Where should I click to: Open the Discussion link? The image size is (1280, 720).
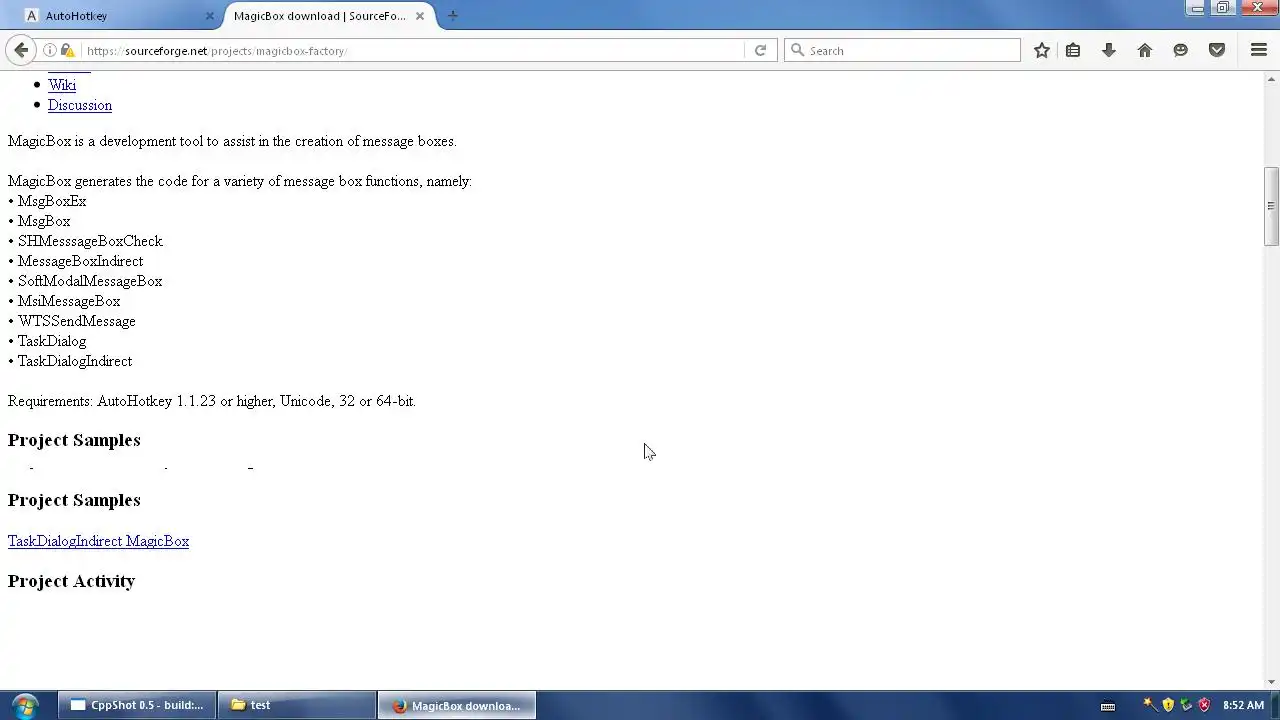click(x=80, y=105)
